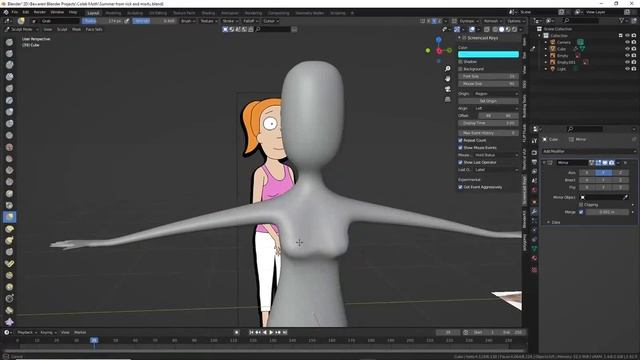Screen dimensions: 640x360
Task: Hide the Cube object with eye icon
Action: 627,49
